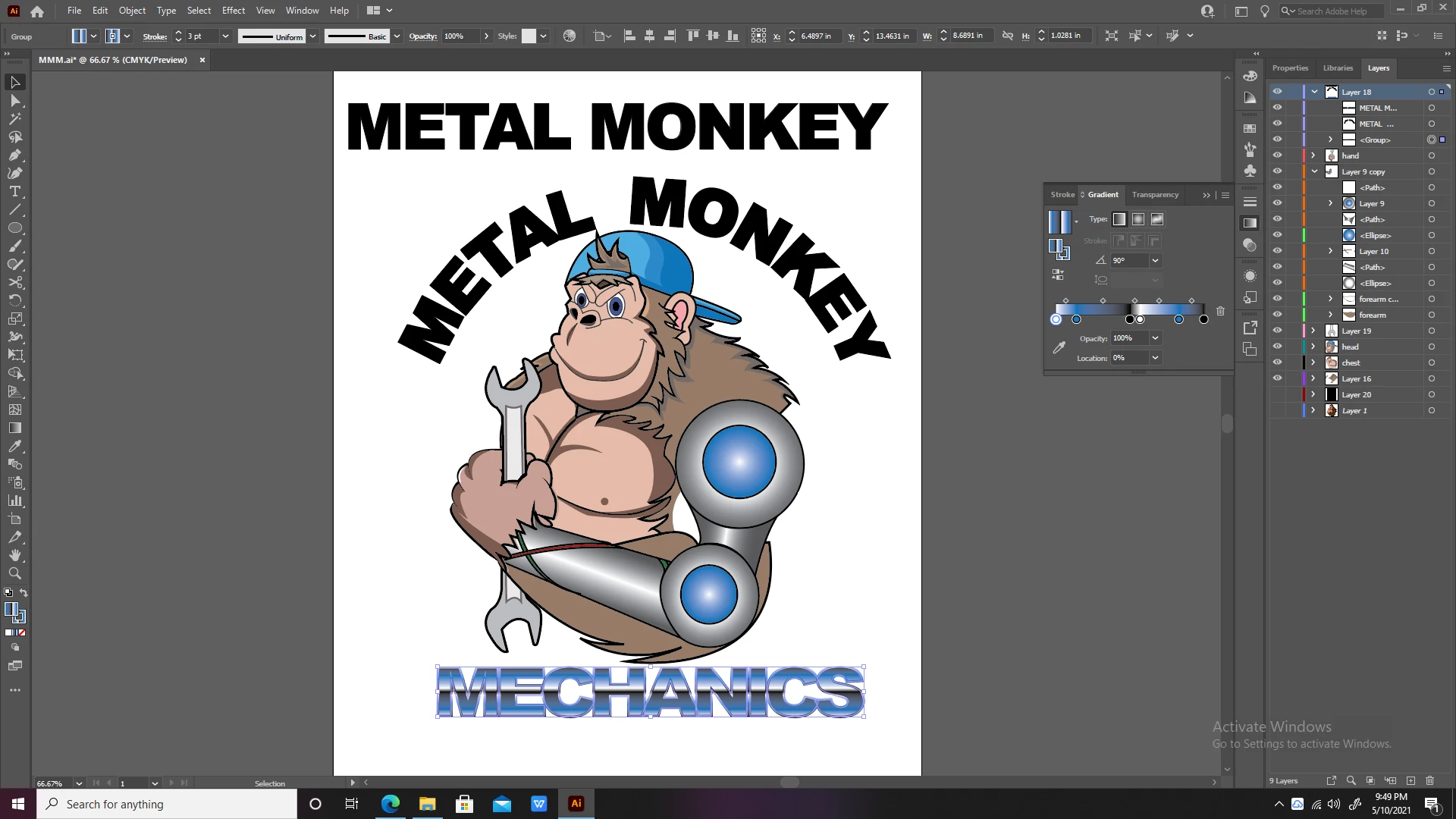Click the Delete Selection icon in Layers panel
This screenshot has height=819, width=1456.
point(1429,780)
